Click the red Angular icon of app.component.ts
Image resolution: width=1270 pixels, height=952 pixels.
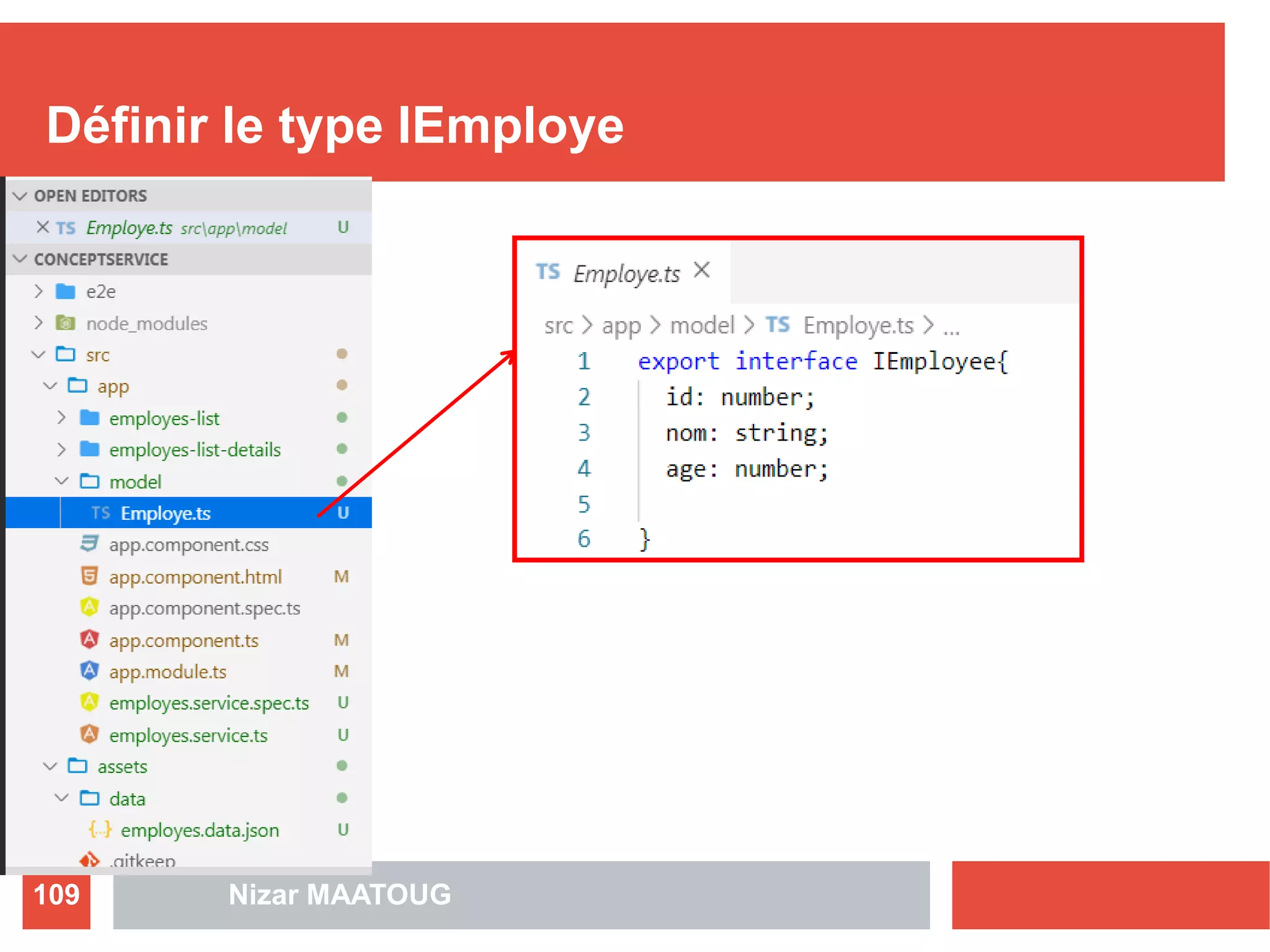[x=89, y=639]
